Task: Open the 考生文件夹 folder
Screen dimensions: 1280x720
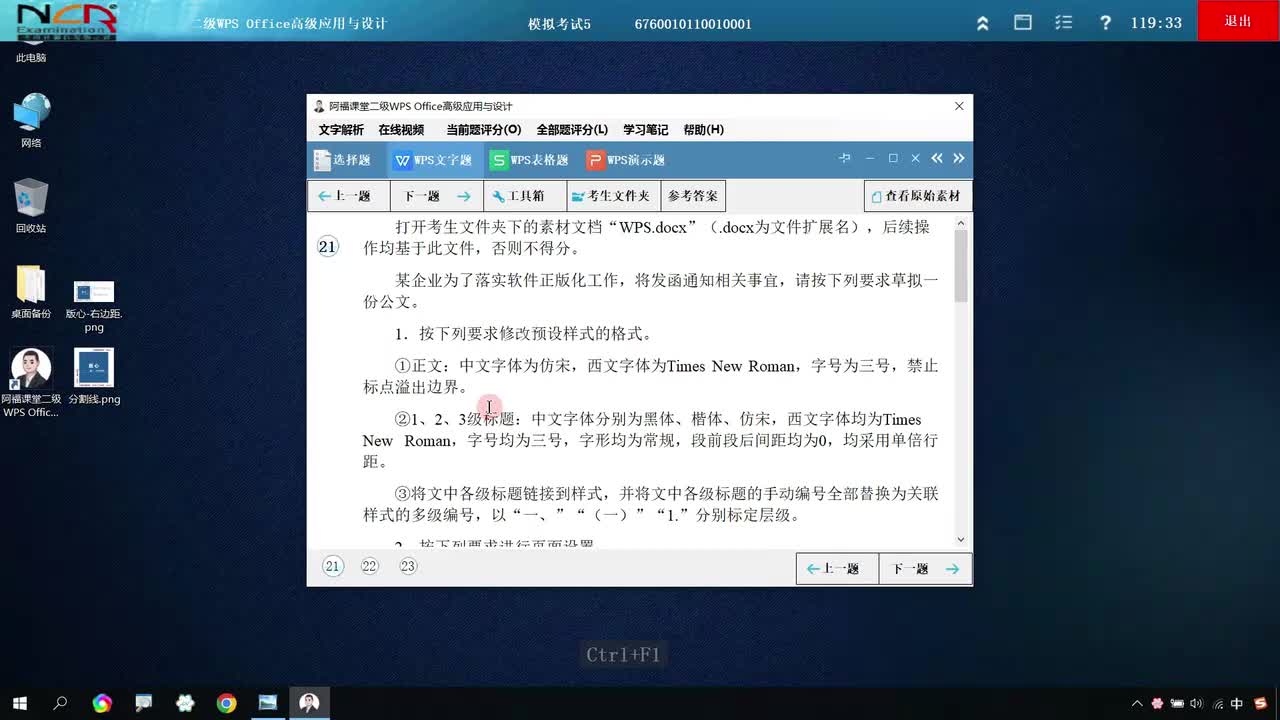Action: (x=613, y=196)
